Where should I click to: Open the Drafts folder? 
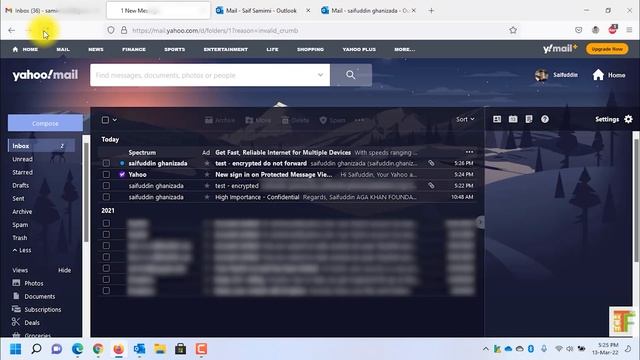20,185
